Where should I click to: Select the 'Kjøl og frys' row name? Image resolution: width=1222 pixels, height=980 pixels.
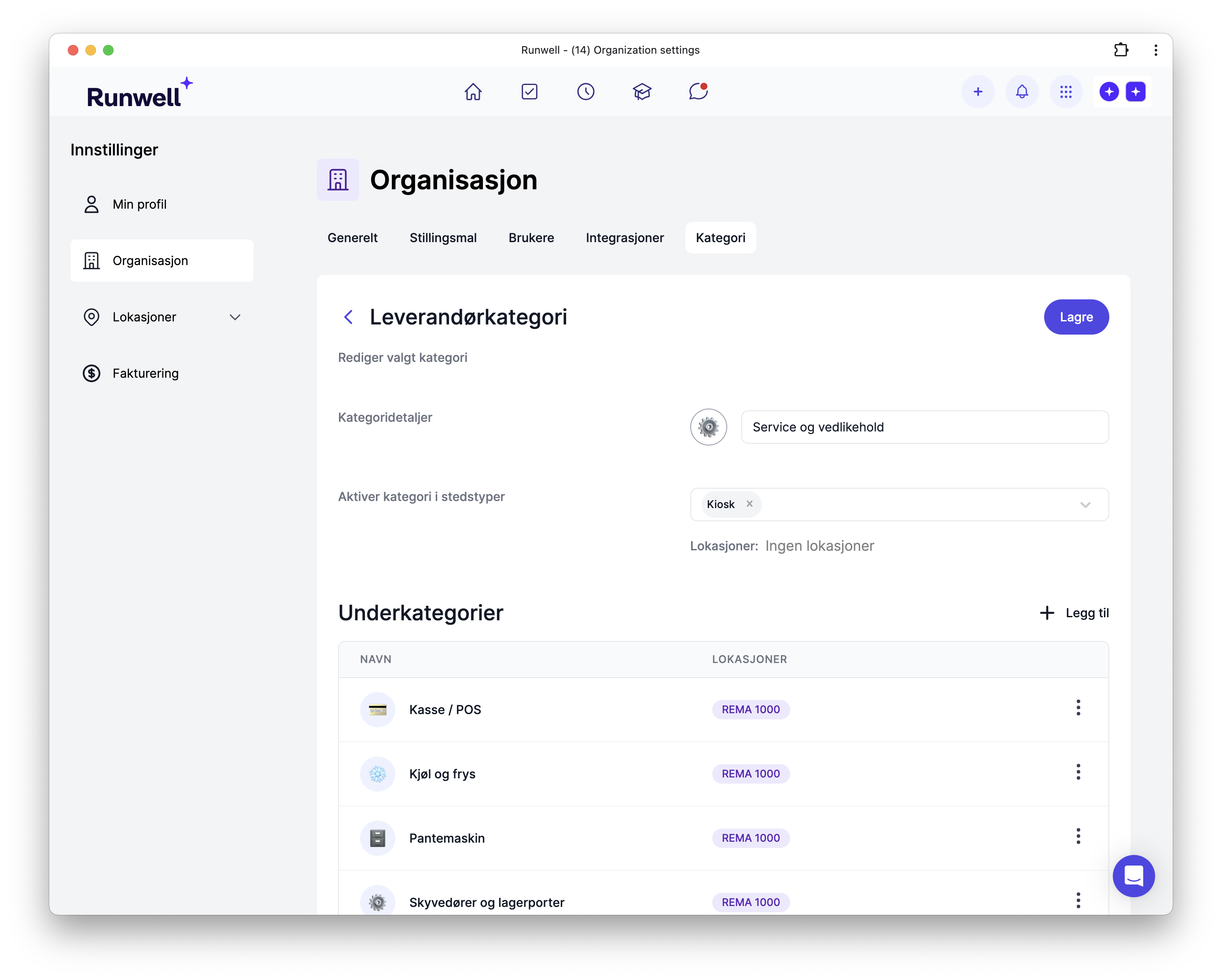442,774
